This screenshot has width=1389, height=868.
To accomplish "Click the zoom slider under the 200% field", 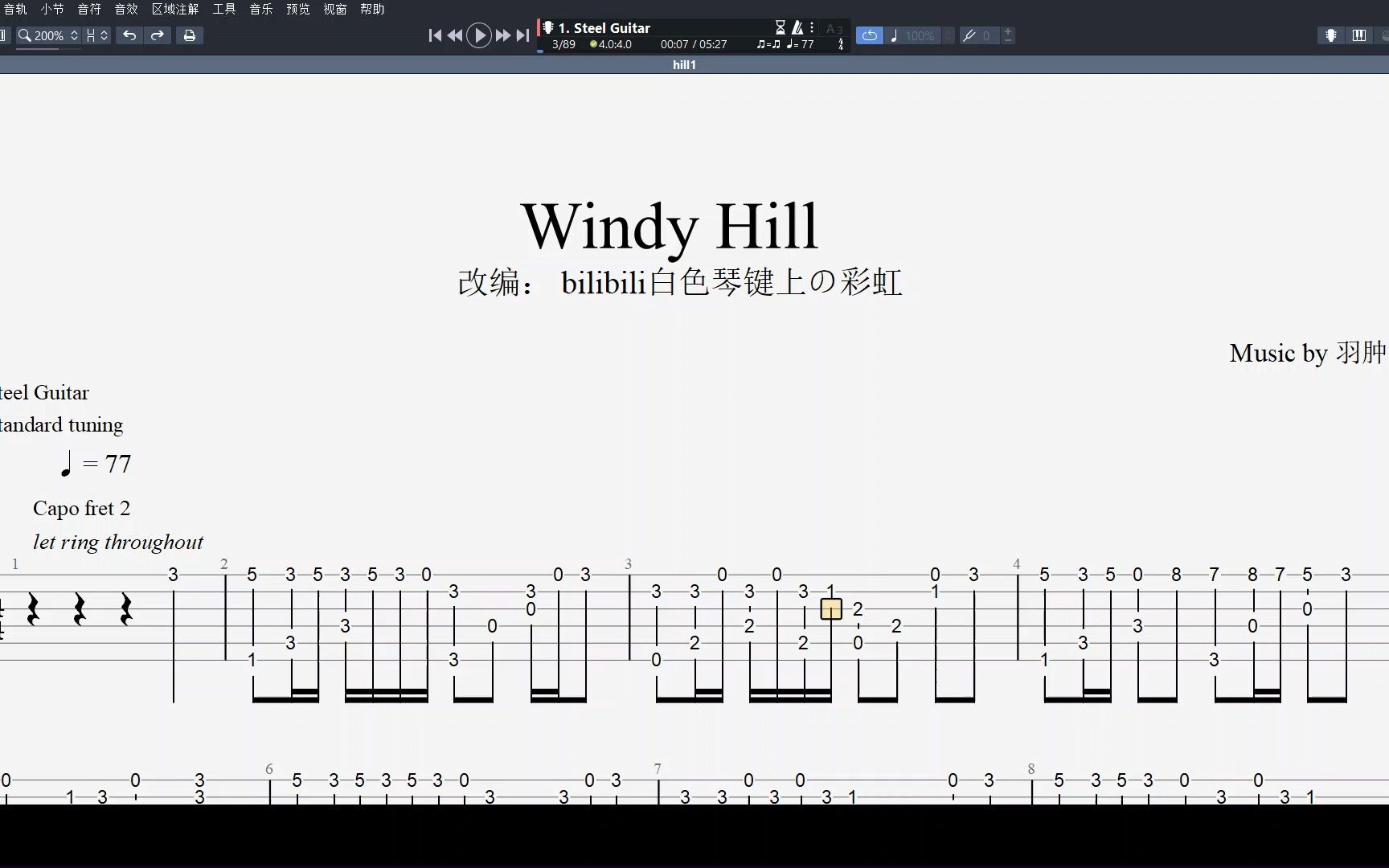I will pos(48,49).
